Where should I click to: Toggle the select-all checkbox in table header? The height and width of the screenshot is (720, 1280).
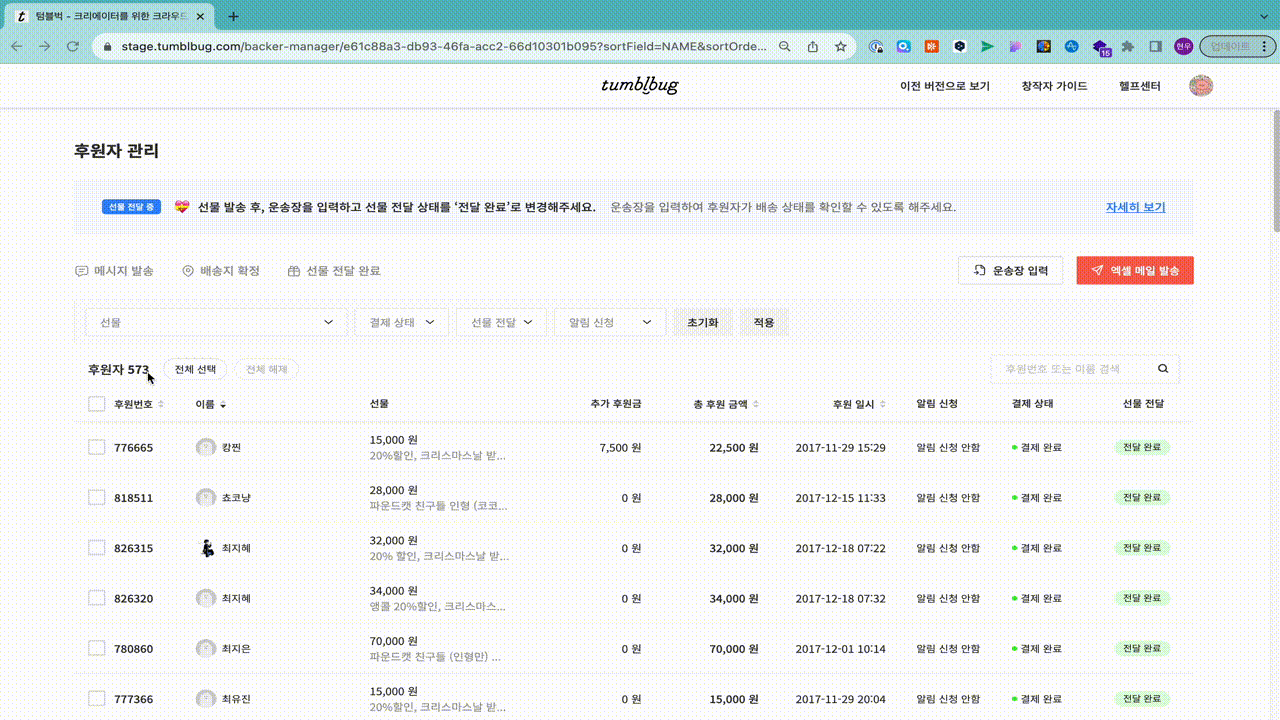click(x=96, y=404)
